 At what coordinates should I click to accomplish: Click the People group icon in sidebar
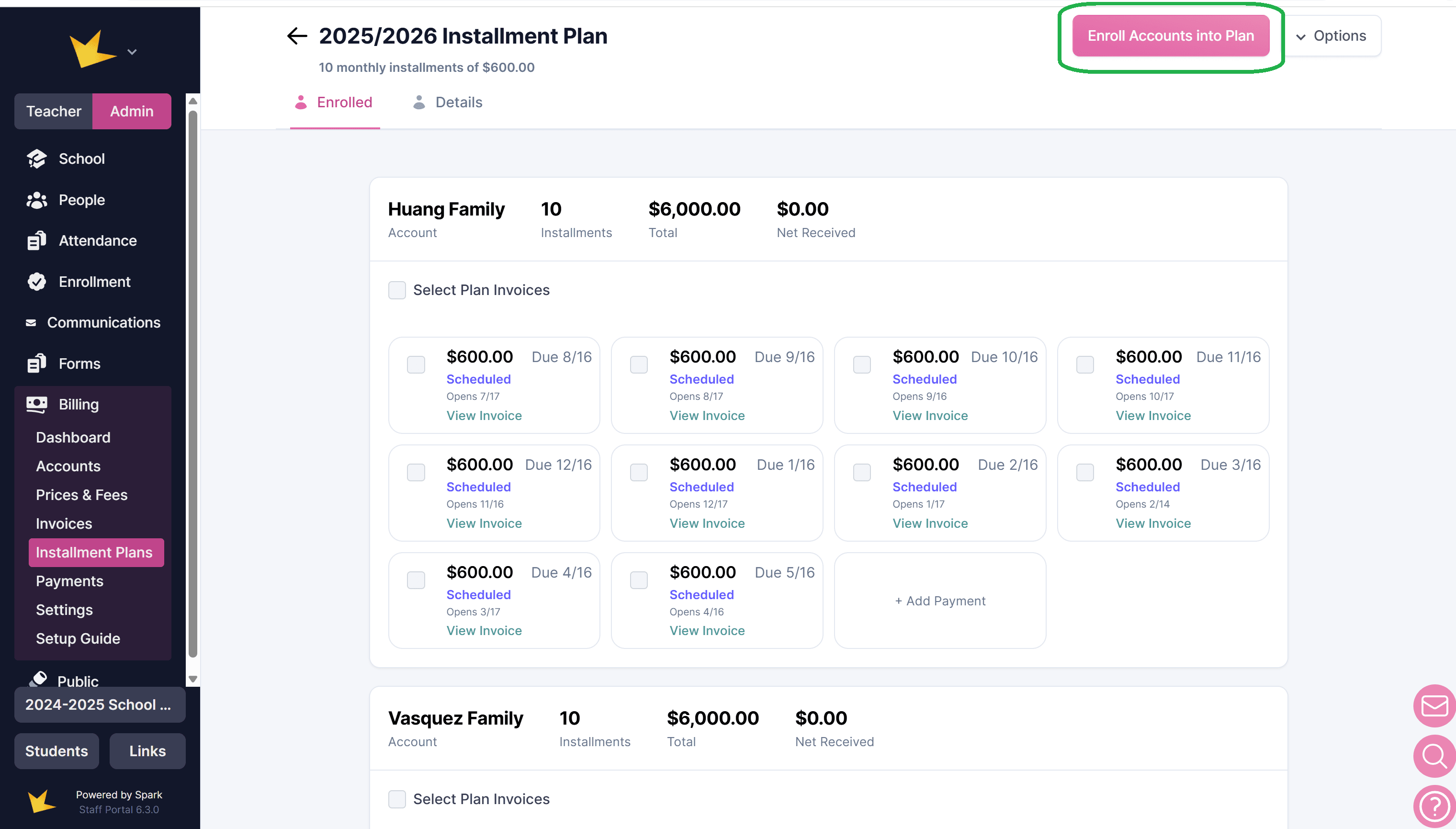[36, 200]
